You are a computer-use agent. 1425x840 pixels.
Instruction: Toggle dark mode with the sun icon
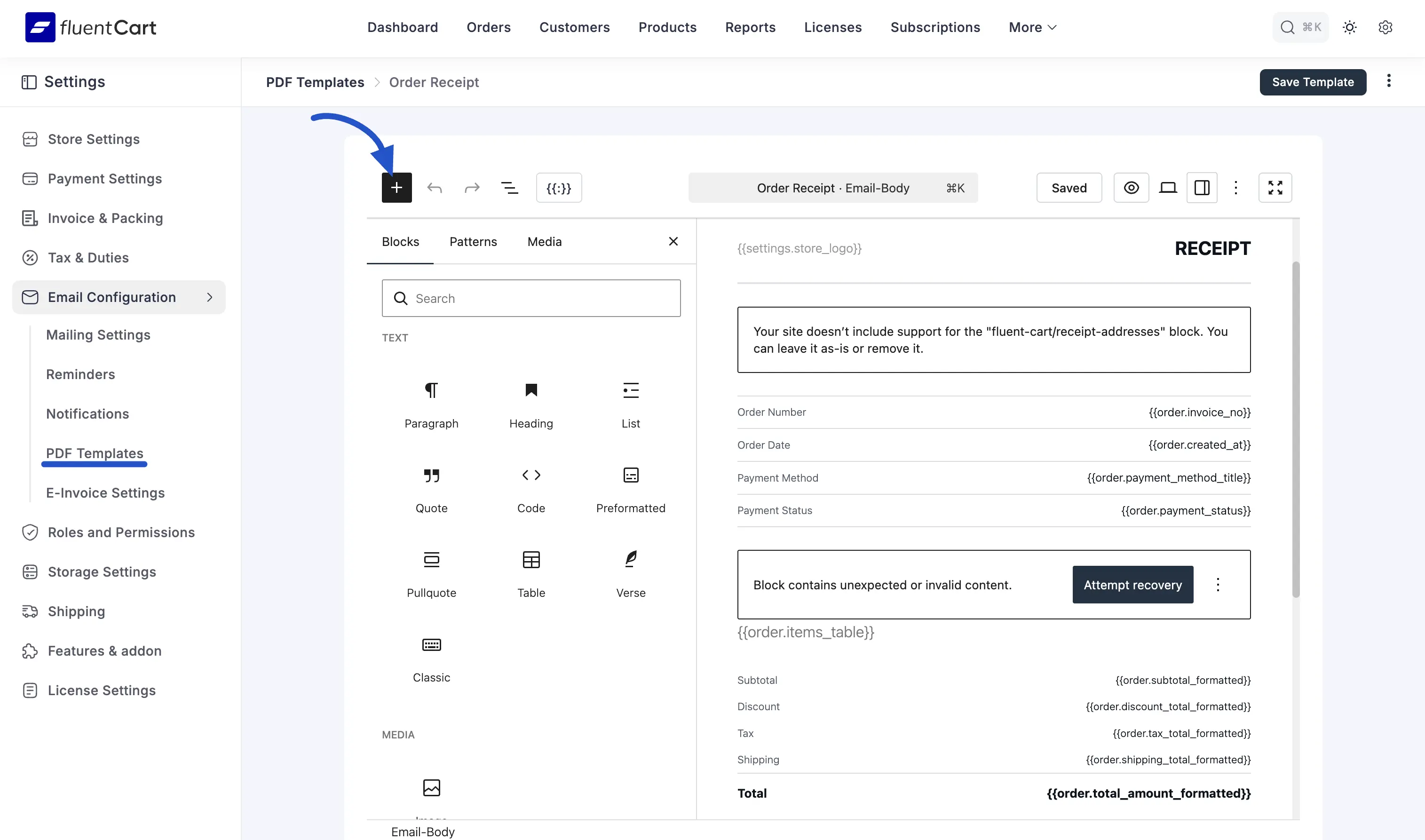(1350, 27)
